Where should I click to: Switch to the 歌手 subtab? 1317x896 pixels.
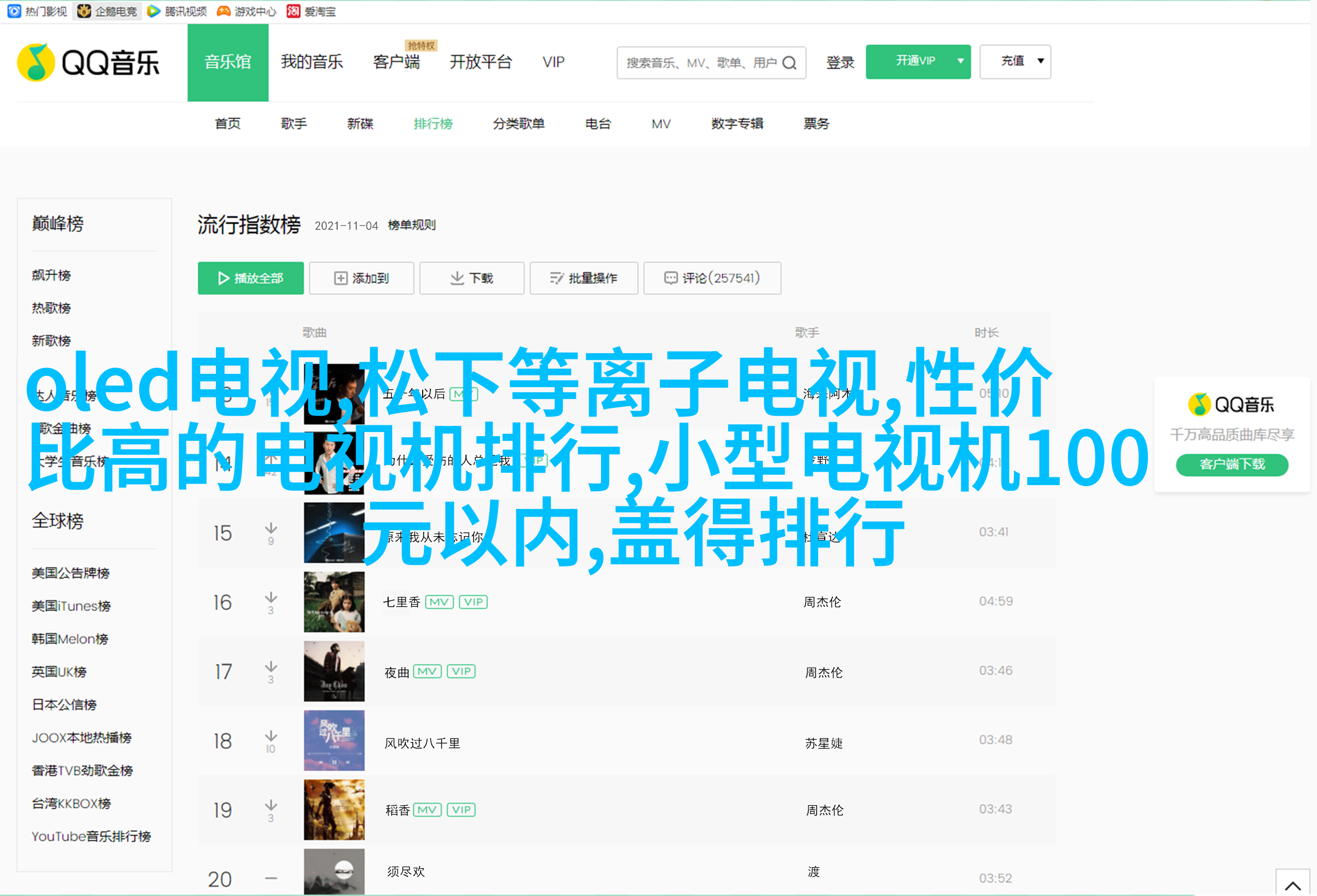pos(294,124)
